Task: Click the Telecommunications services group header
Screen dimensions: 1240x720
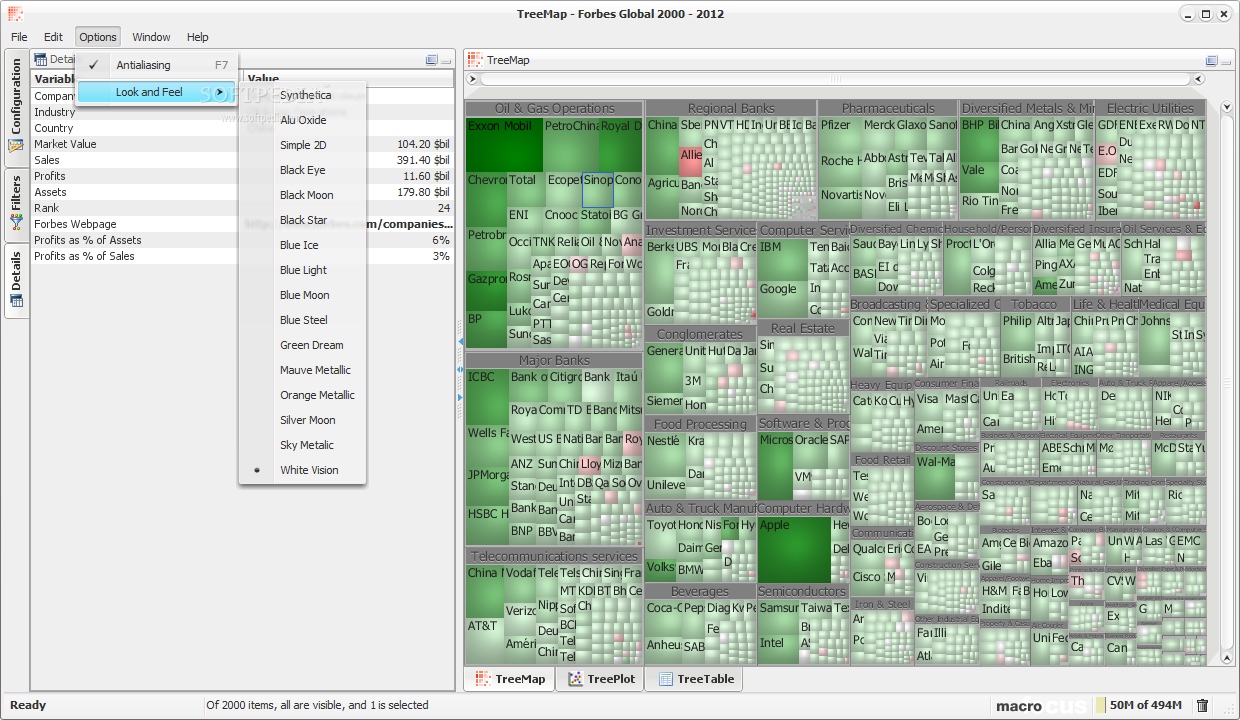Action: (554, 556)
